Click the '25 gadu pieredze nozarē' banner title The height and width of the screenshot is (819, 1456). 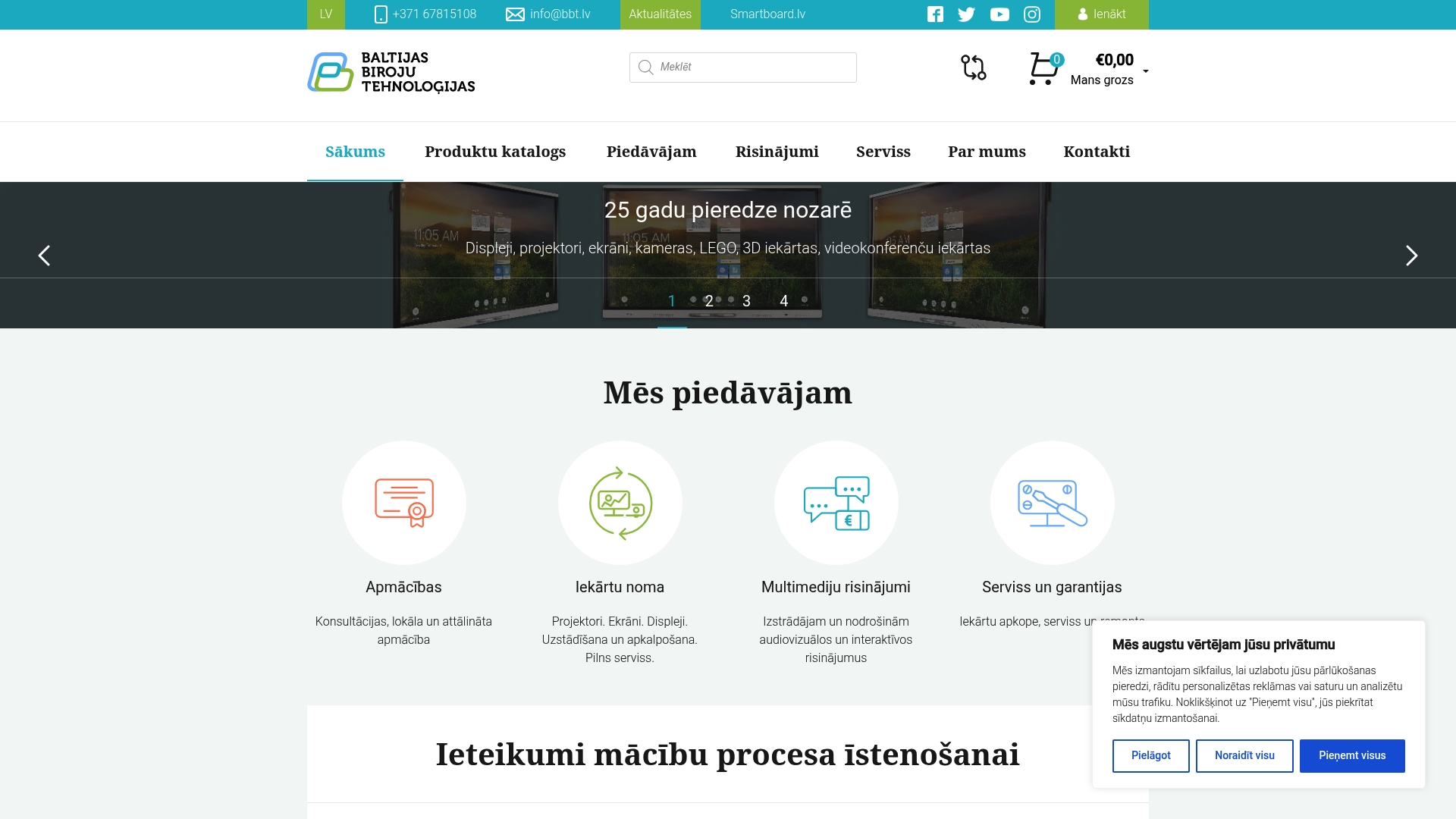point(728,210)
